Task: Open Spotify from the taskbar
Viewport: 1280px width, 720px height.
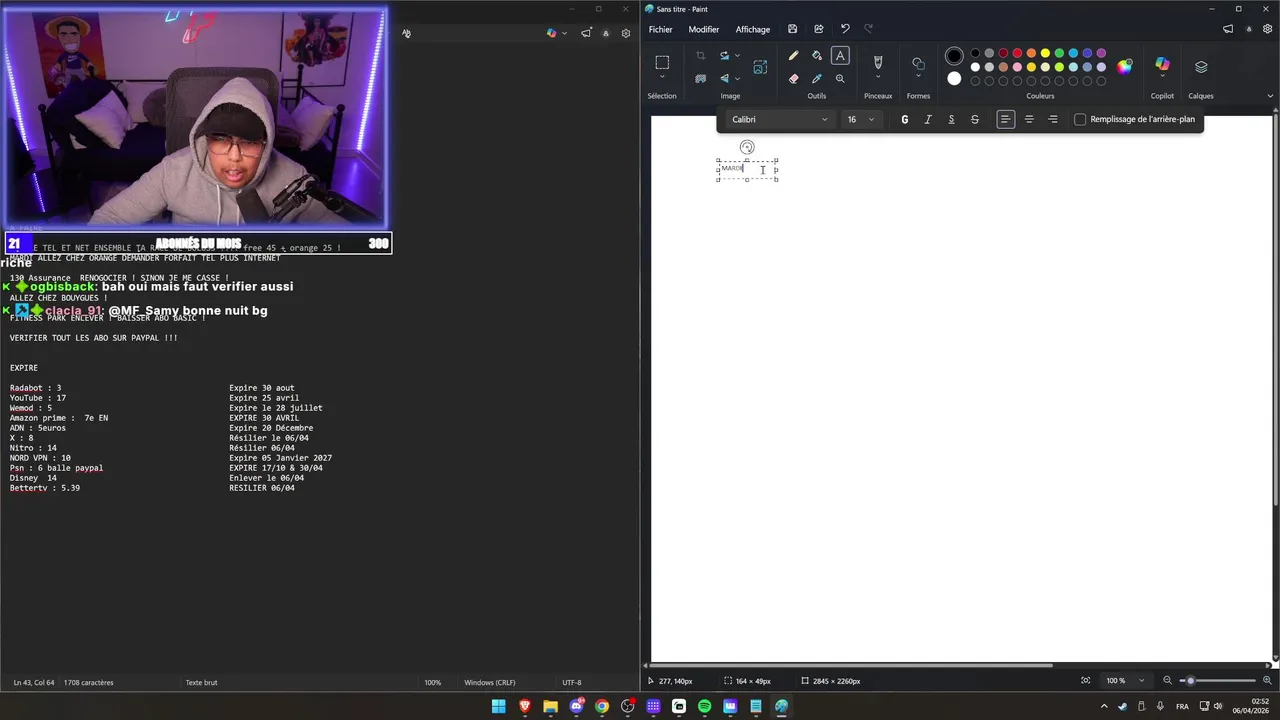Action: tap(704, 706)
